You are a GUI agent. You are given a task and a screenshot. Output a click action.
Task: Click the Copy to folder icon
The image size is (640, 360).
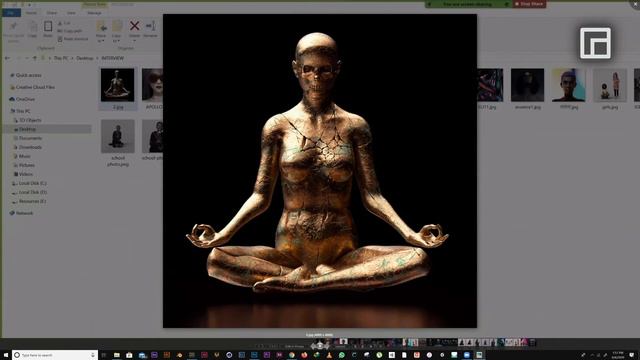117,27
